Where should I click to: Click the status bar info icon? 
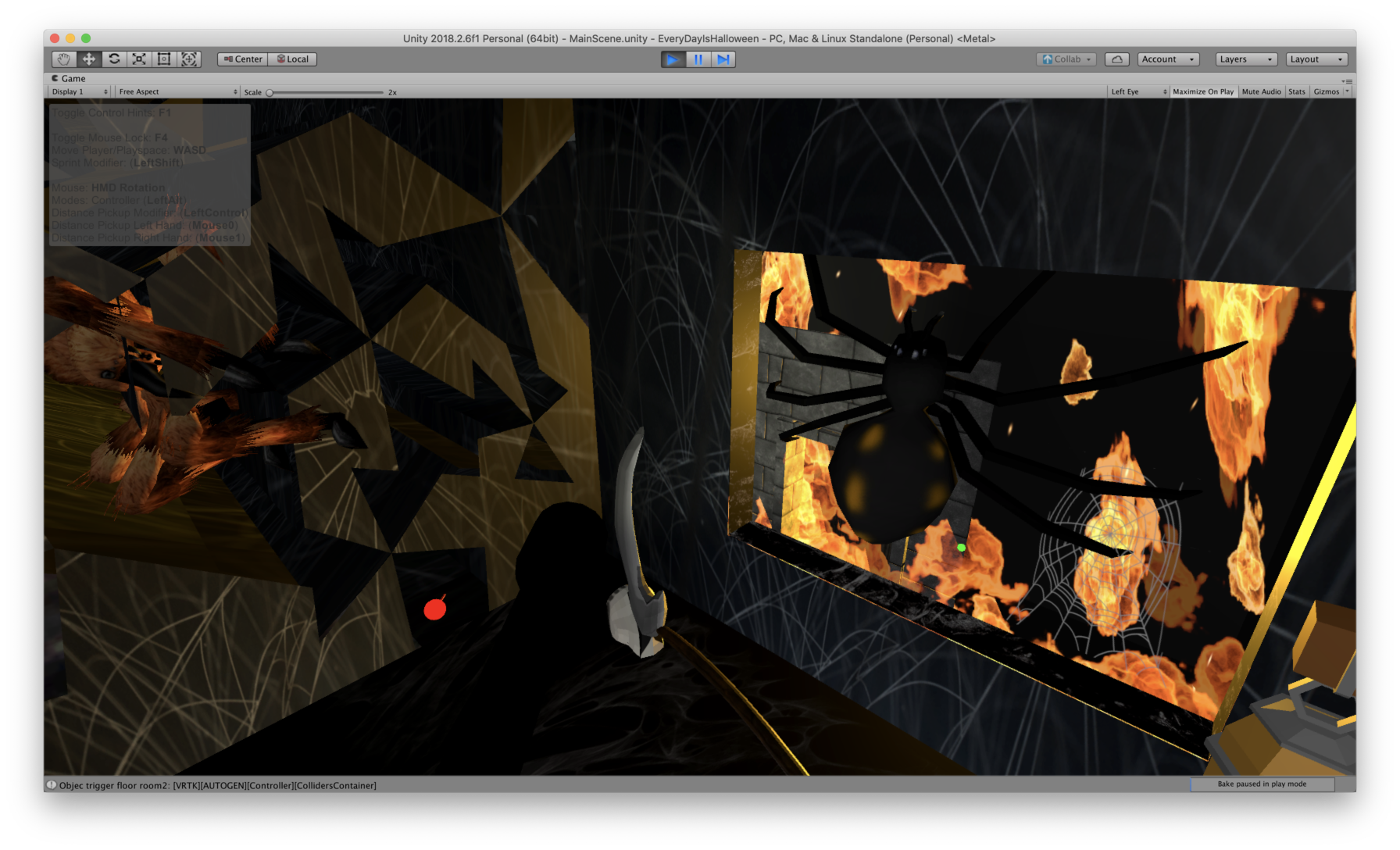(52, 785)
